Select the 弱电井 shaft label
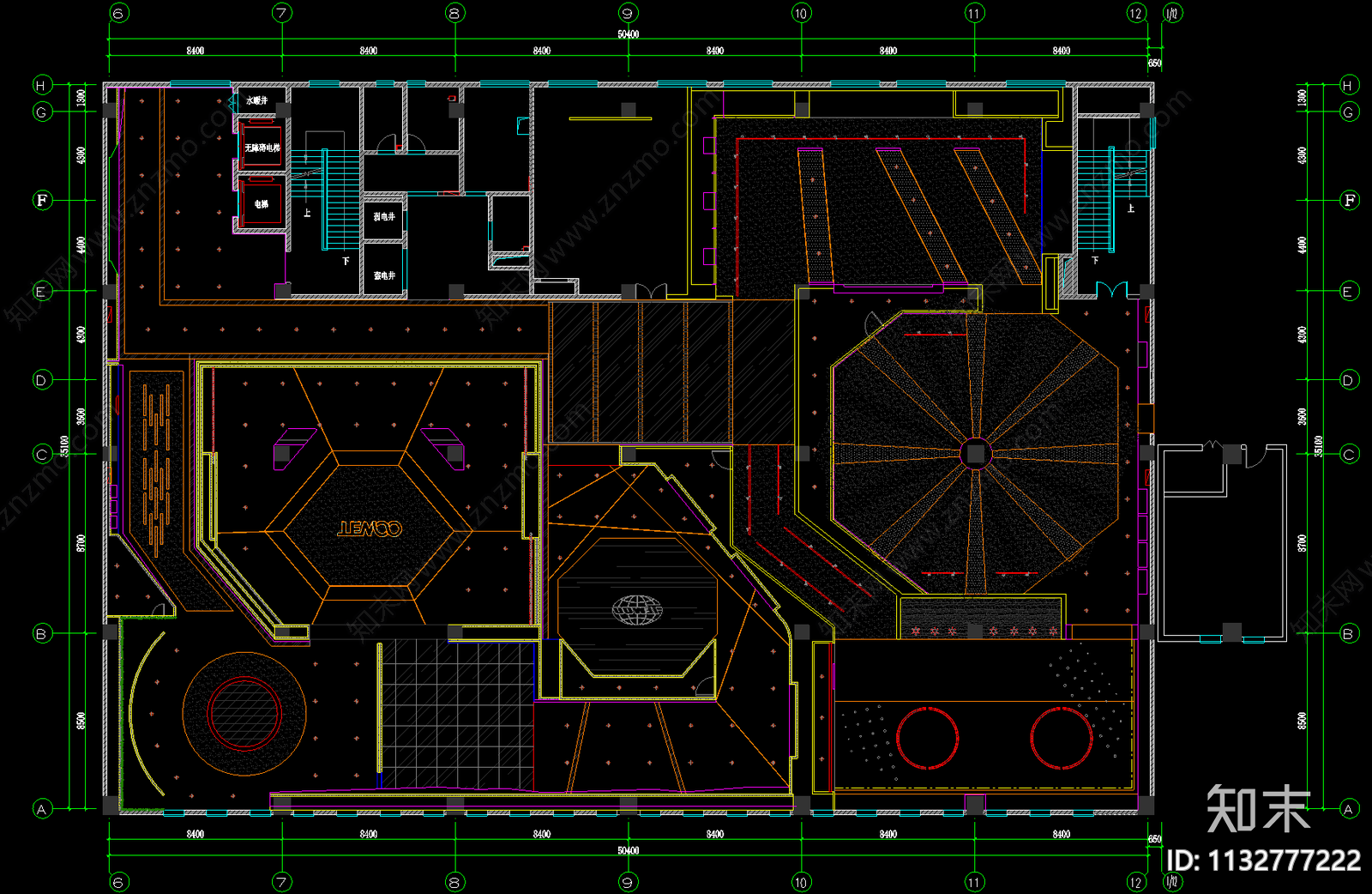The image size is (1372, 894). click(384, 217)
